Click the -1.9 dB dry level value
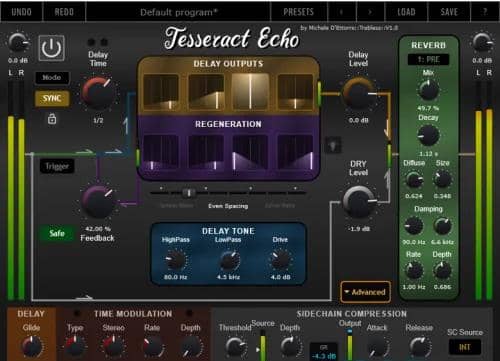Screen dimensions: 500x361 pos(358,229)
